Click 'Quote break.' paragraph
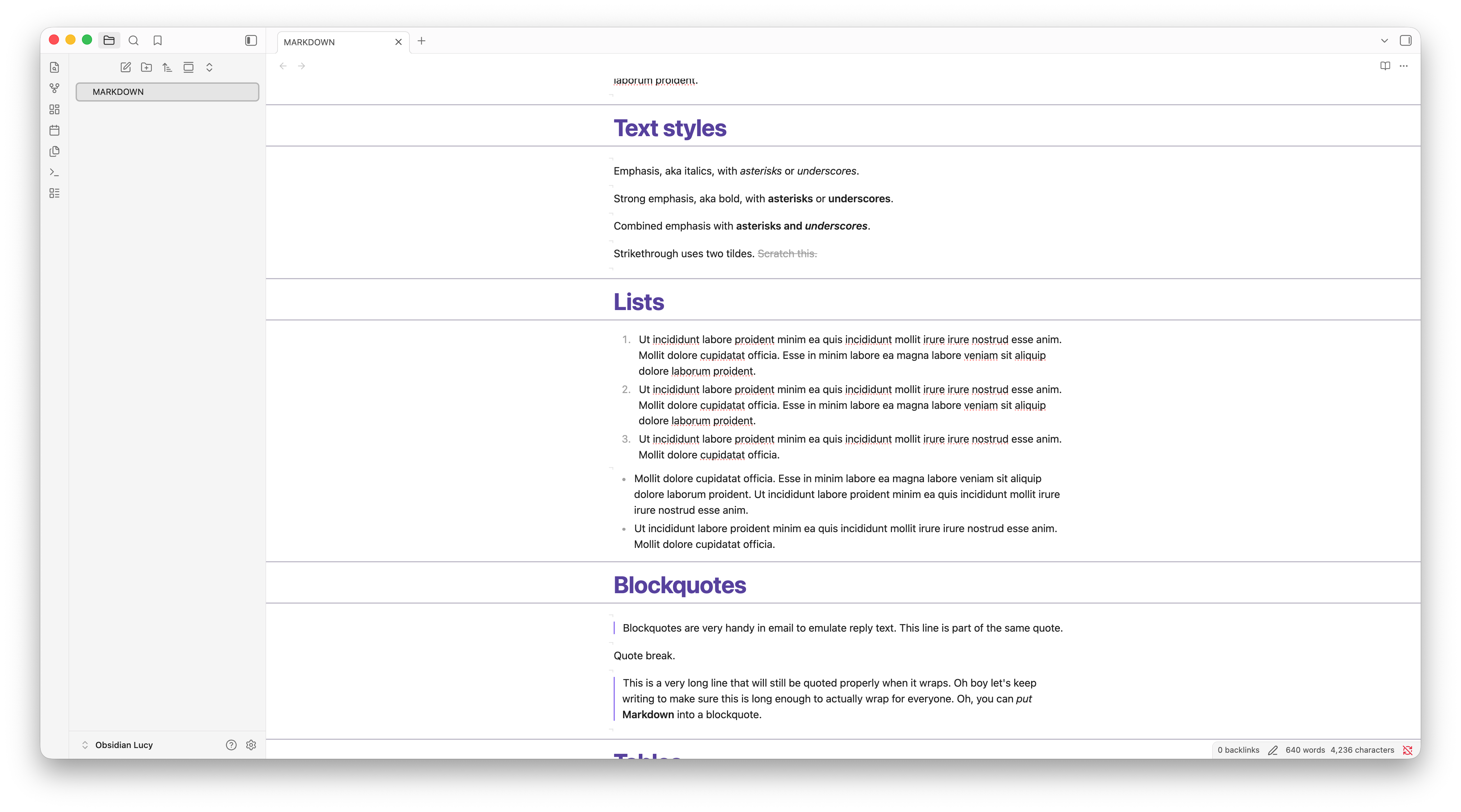 [644, 656]
